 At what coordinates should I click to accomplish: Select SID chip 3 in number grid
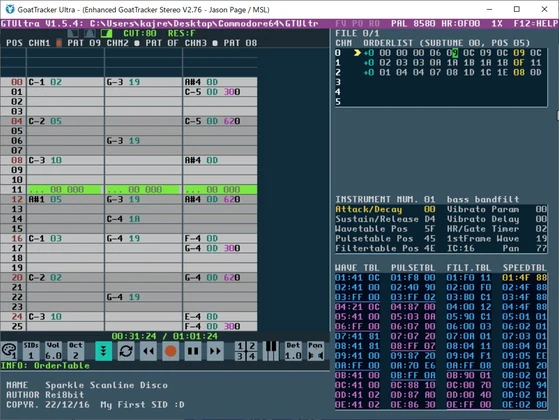pyautogui.click(x=240, y=356)
